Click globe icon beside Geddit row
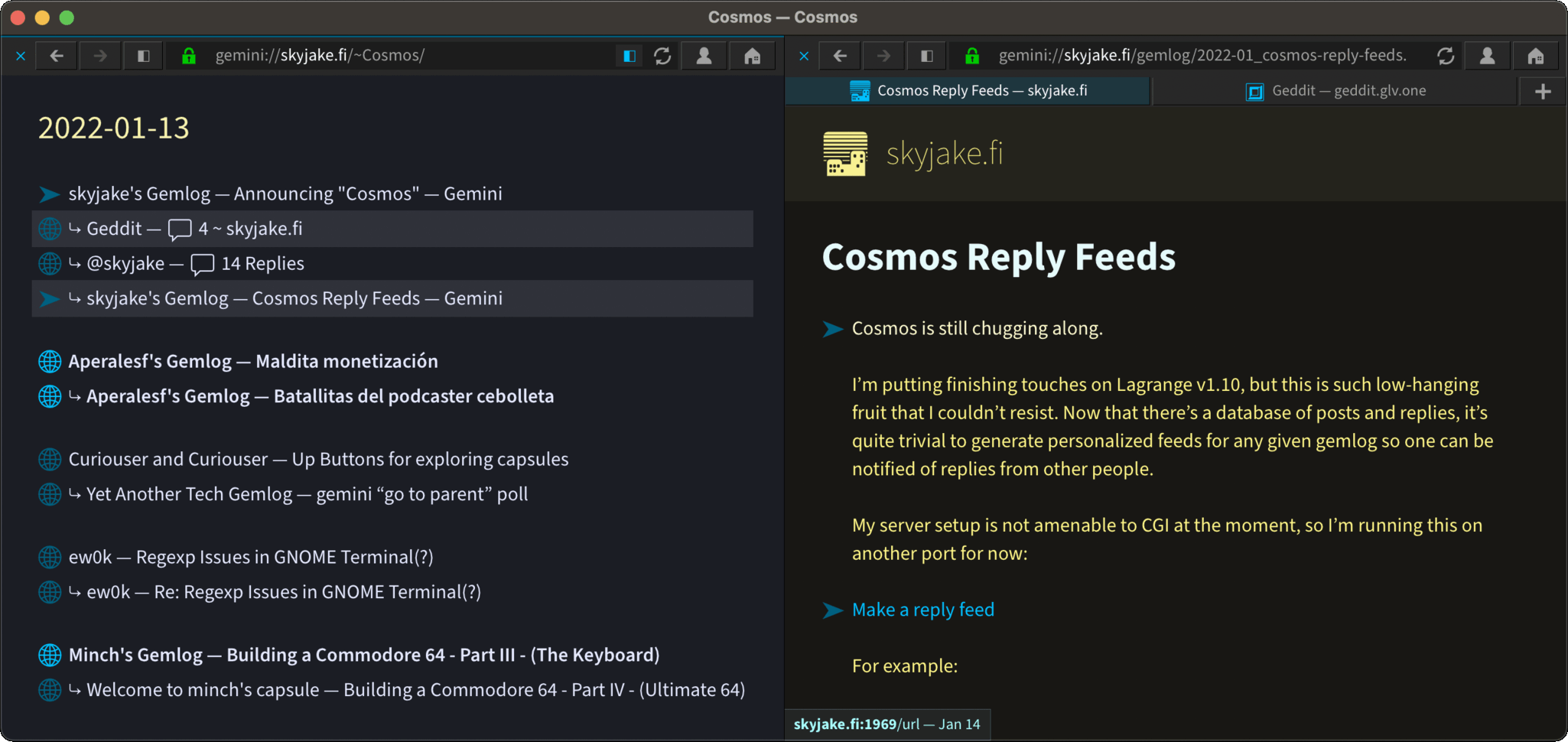 point(50,229)
